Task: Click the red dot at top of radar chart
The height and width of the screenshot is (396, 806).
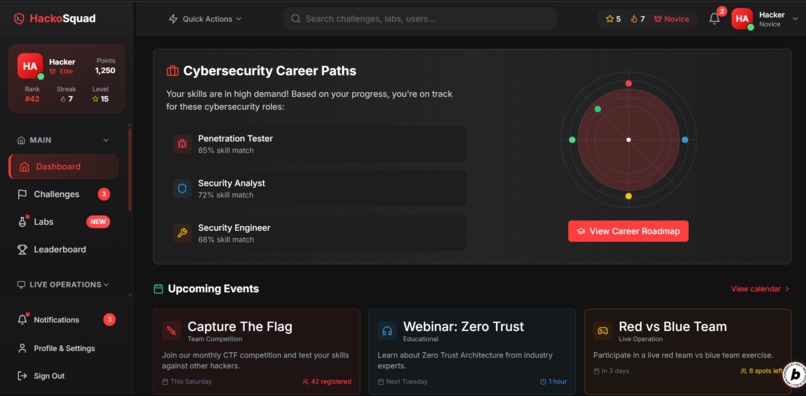Action: (x=628, y=83)
